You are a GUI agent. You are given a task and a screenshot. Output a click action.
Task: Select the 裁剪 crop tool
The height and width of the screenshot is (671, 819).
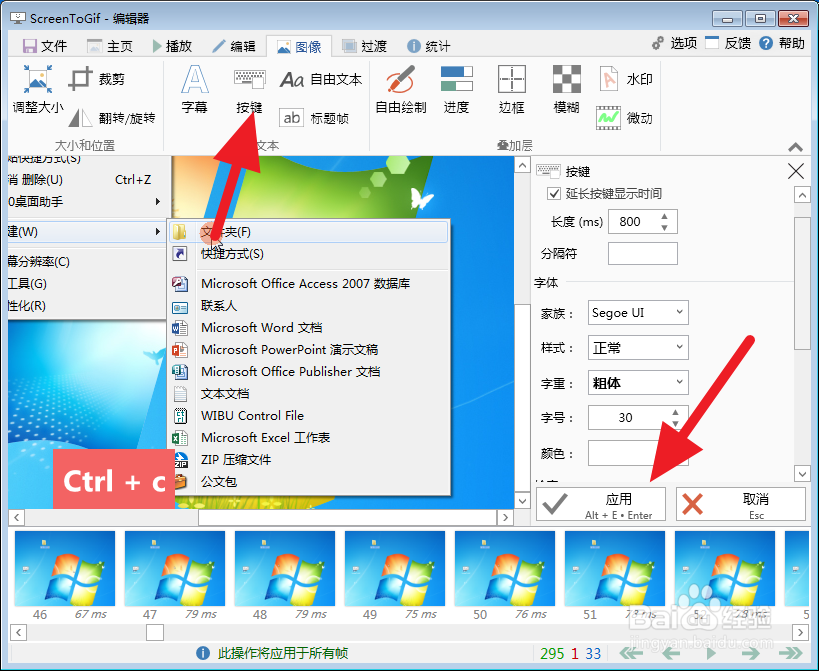point(97,79)
